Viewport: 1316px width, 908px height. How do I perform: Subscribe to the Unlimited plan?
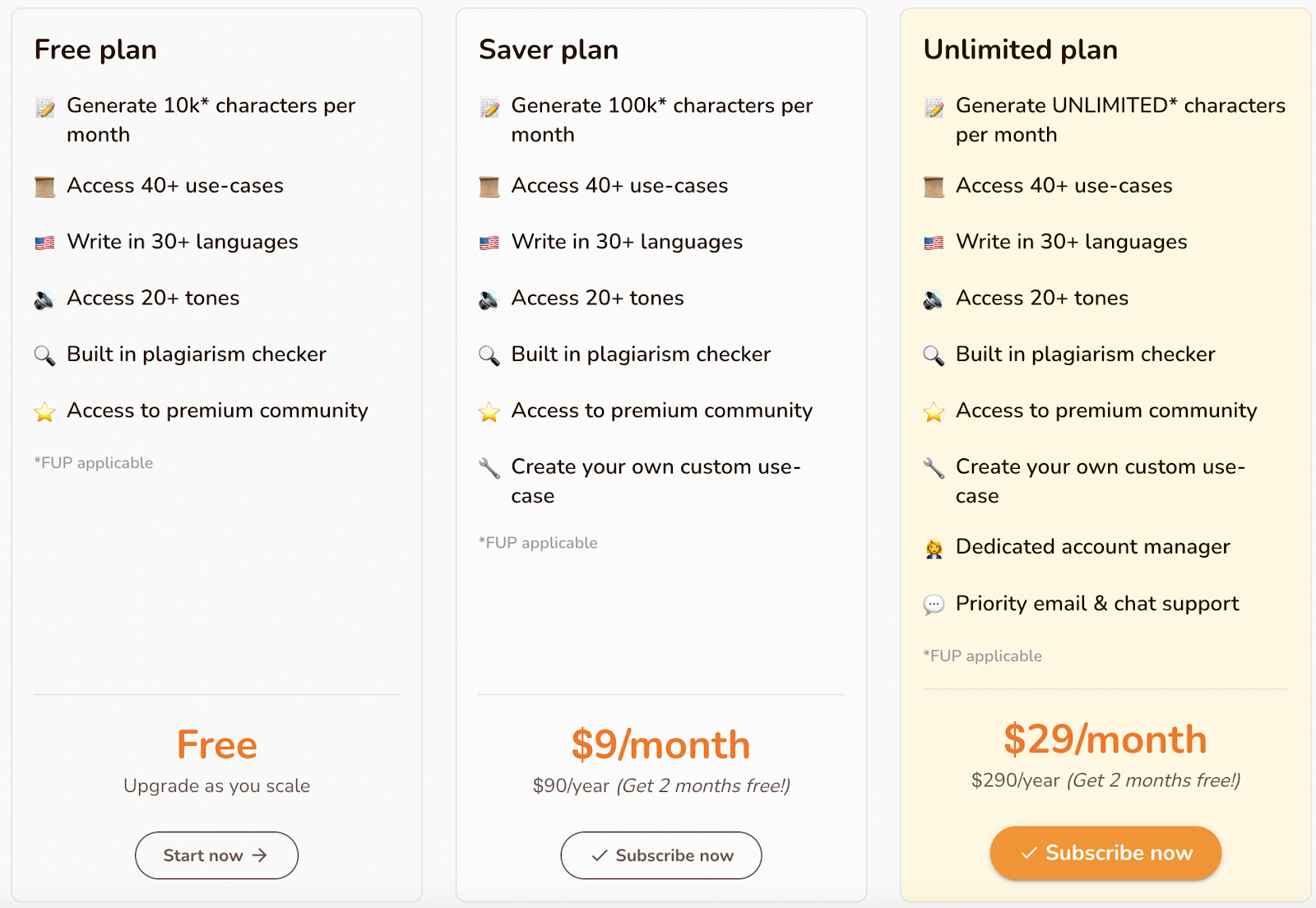coord(1105,853)
